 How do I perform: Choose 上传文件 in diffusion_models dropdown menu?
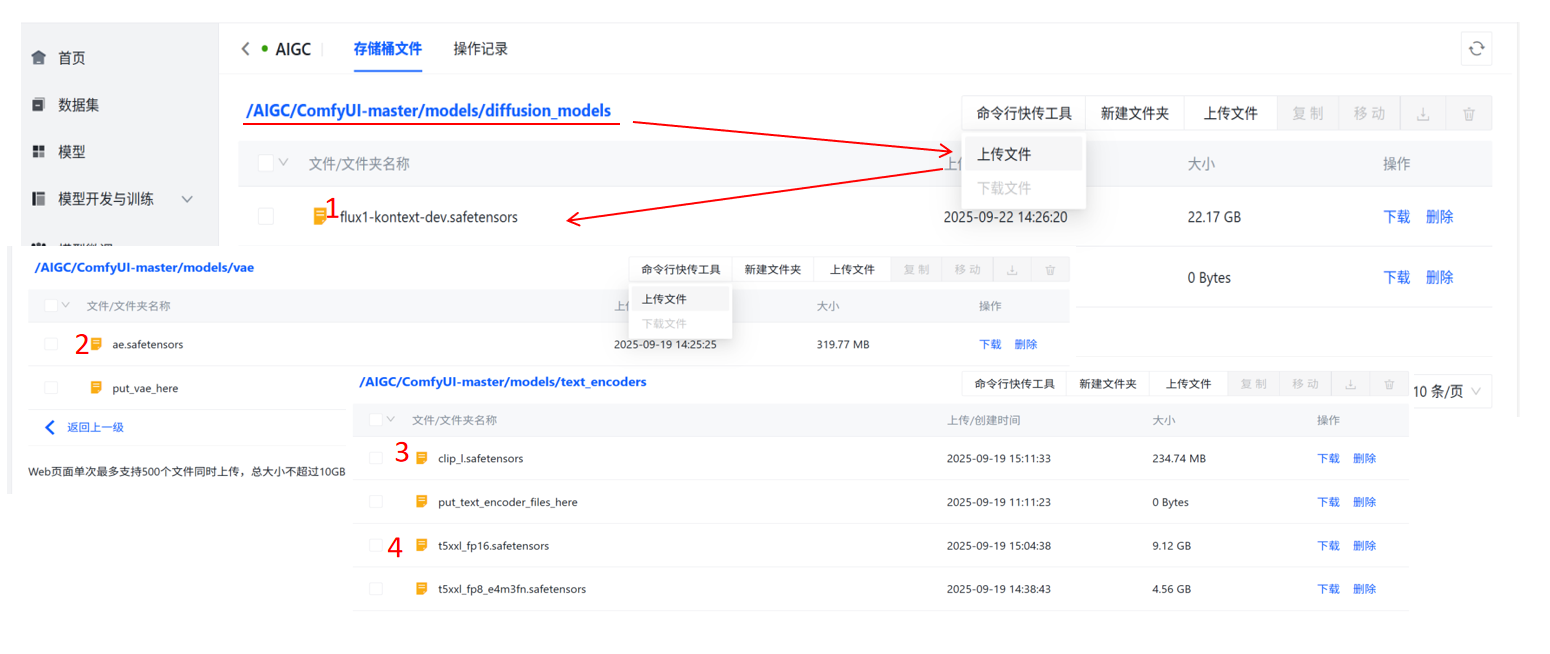[1022, 155]
